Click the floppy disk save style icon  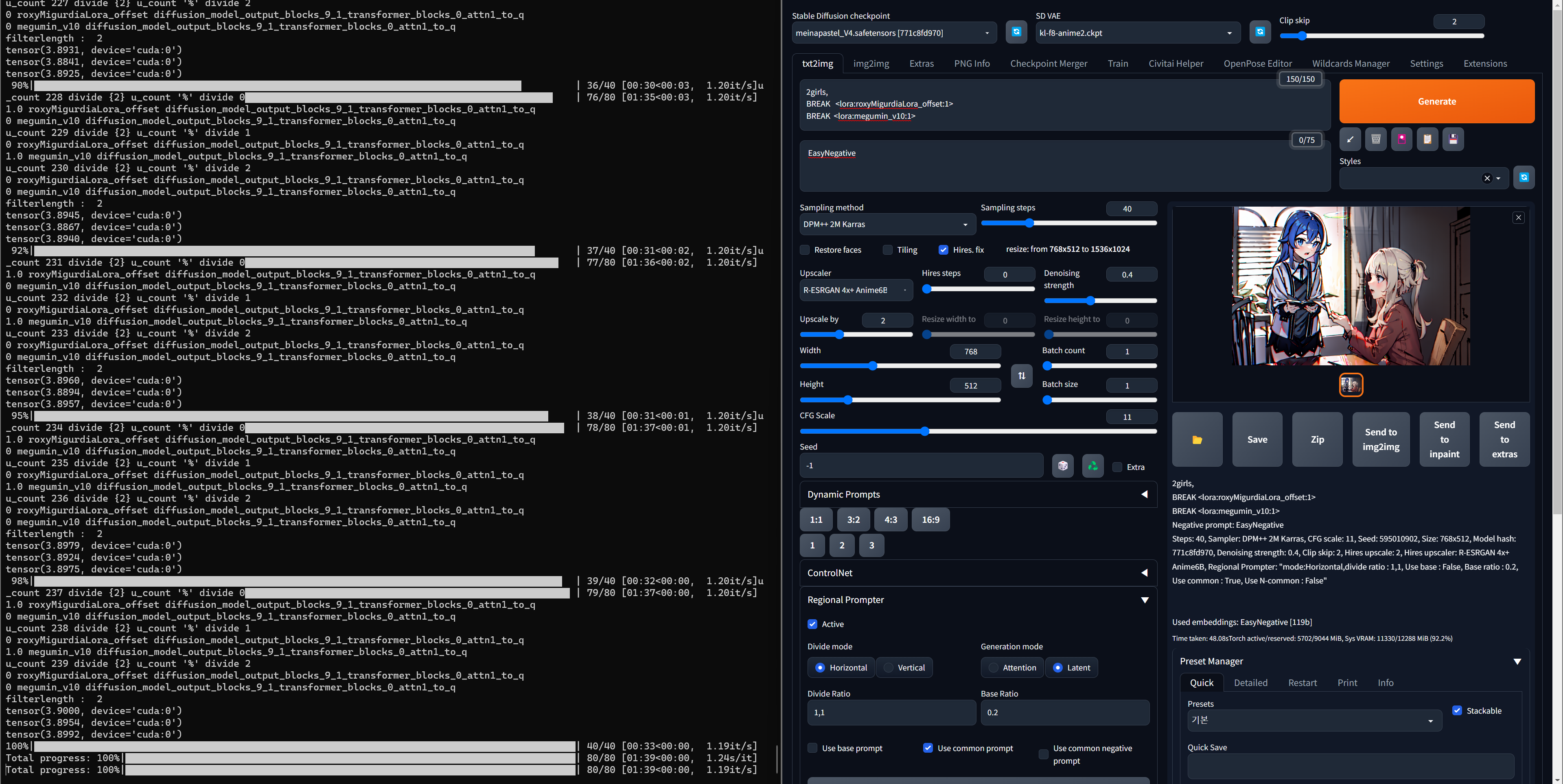pos(1453,140)
